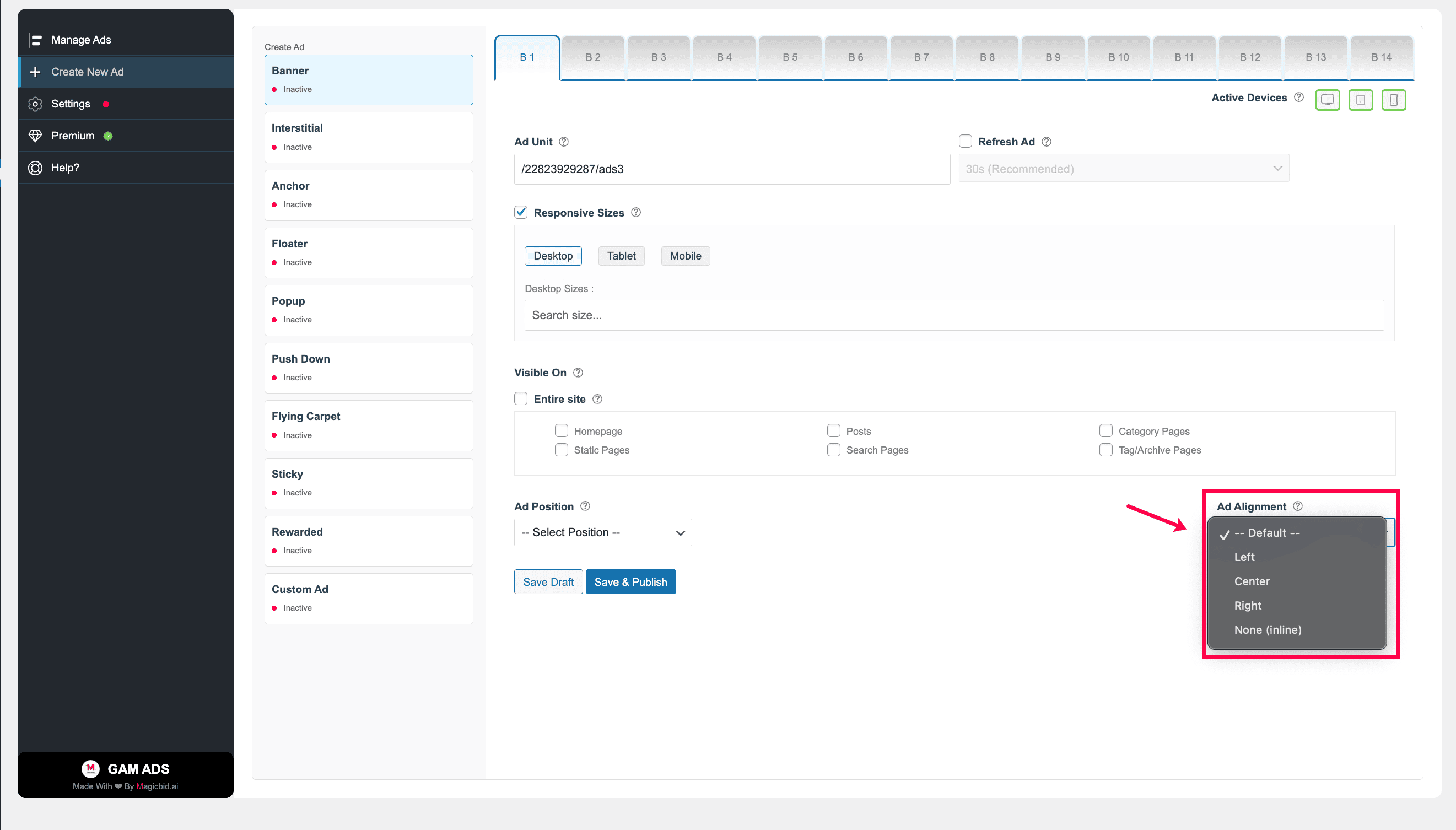
Task: Check the Entire site checkbox
Action: click(x=521, y=398)
